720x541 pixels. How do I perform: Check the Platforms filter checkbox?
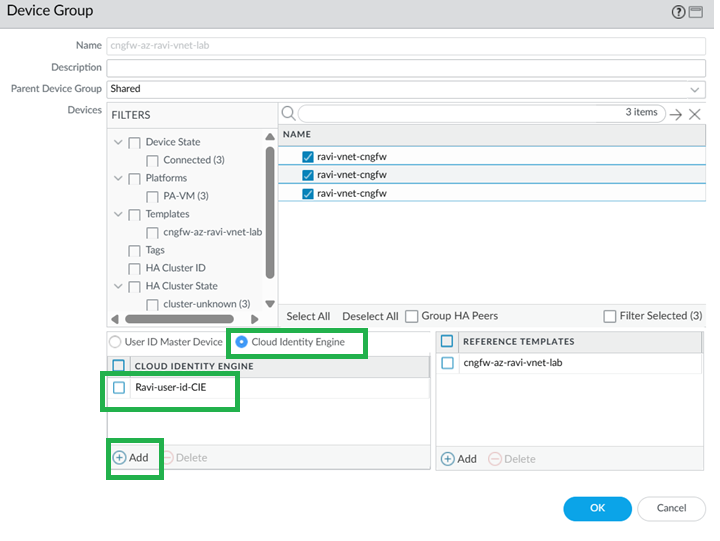tap(134, 179)
